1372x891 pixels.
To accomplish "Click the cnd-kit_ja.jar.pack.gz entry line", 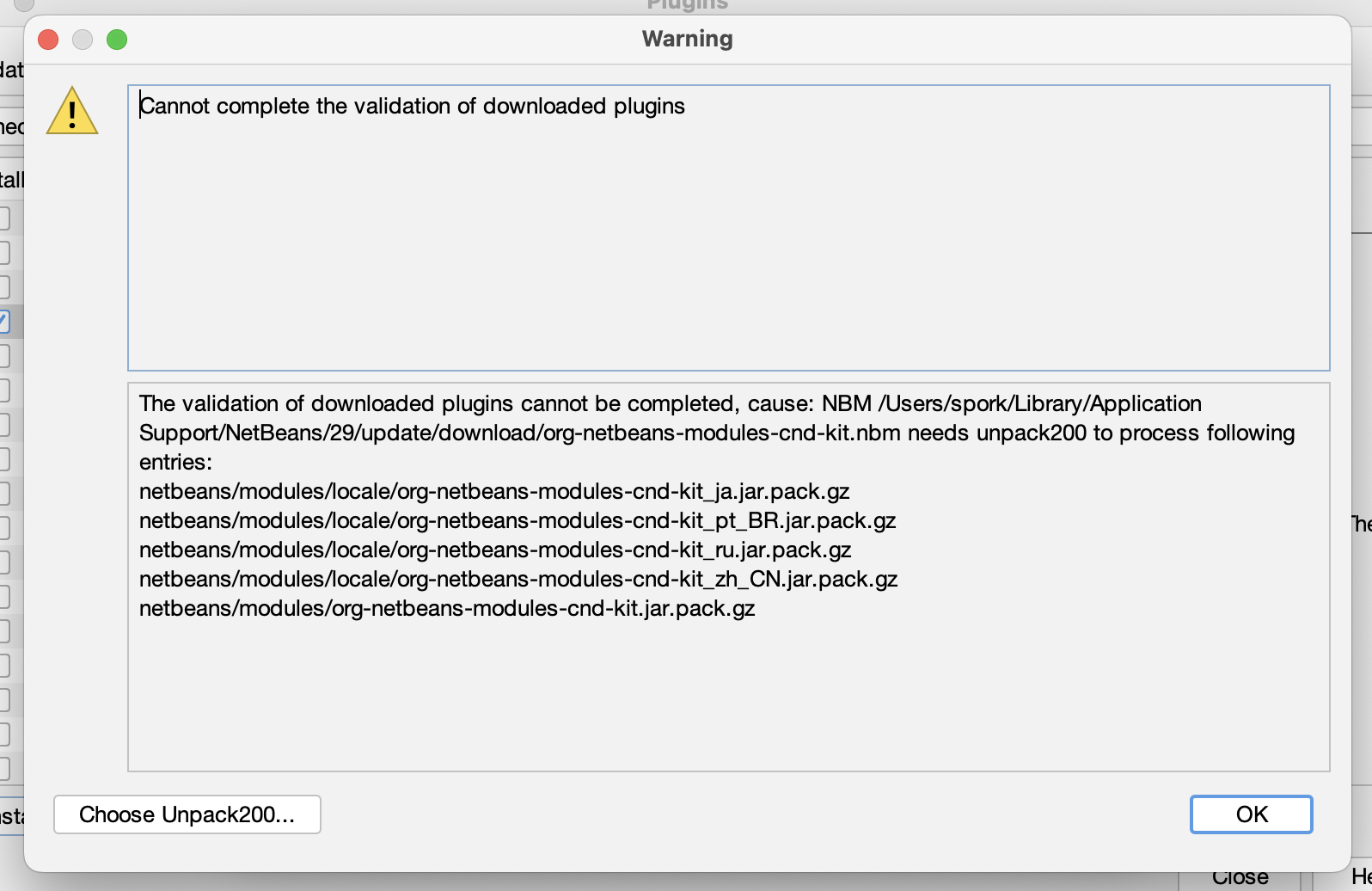I will pos(494,491).
